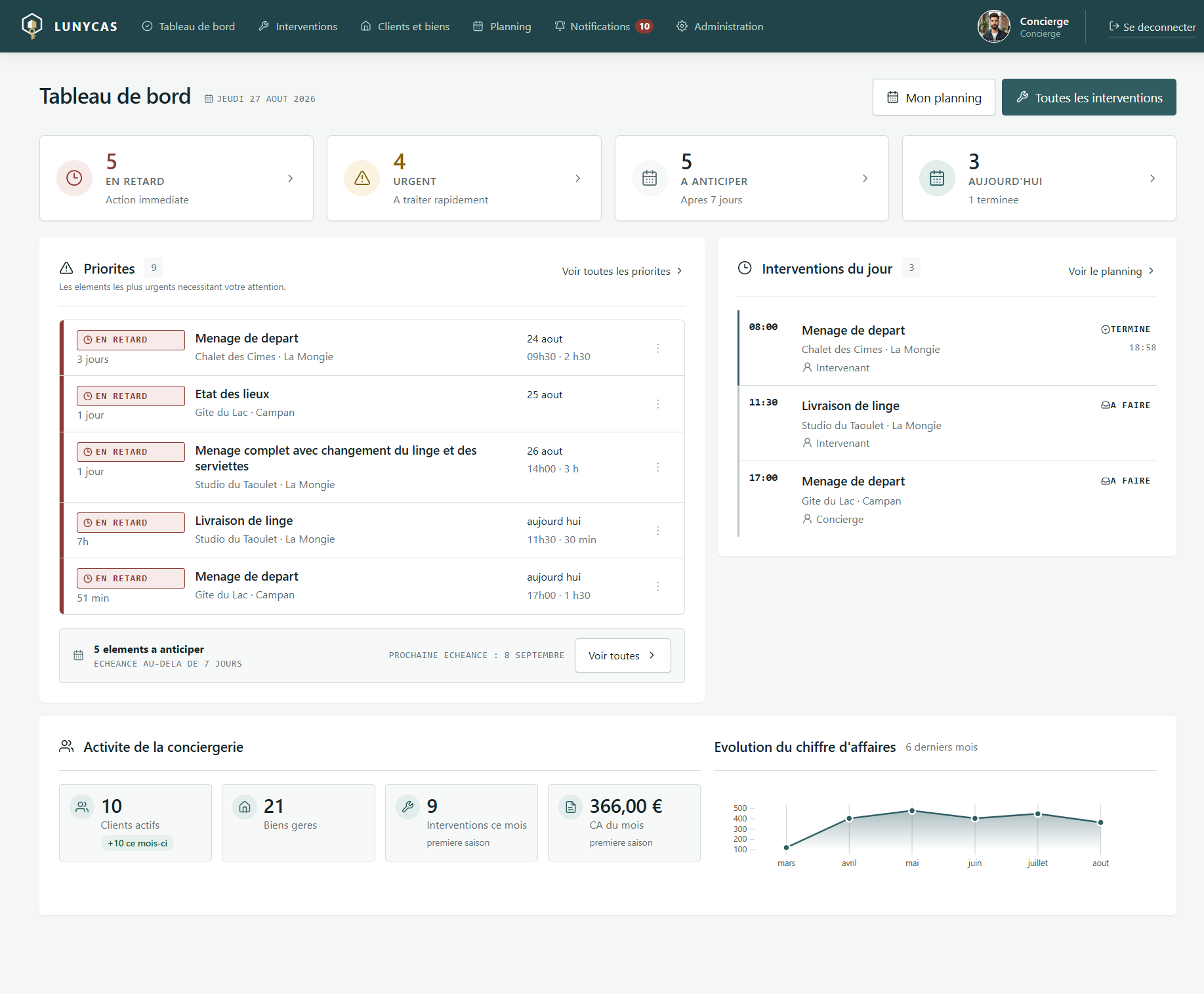Expand the Aujourd'hui card chevron
This screenshot has width=1204, height=994.
(x=1153, y=178)
